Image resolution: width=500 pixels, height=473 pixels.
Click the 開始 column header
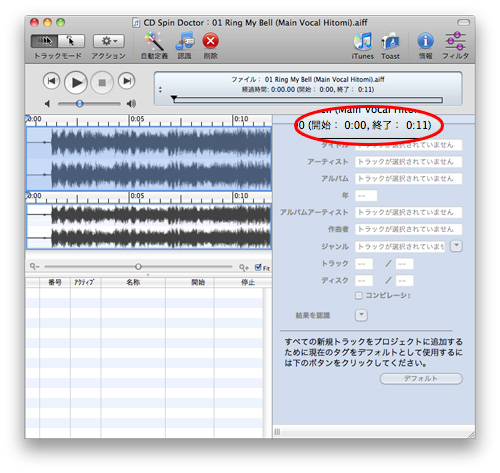[x=190, y=282]
